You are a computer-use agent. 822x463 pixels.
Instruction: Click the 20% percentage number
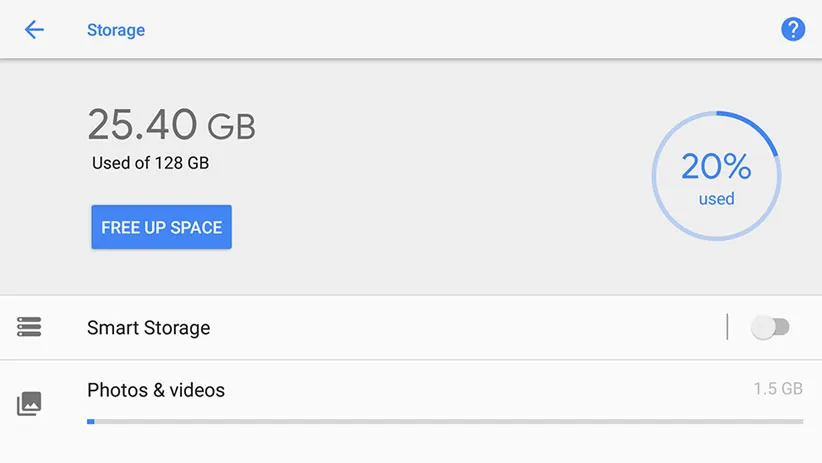tap(716, 166)
